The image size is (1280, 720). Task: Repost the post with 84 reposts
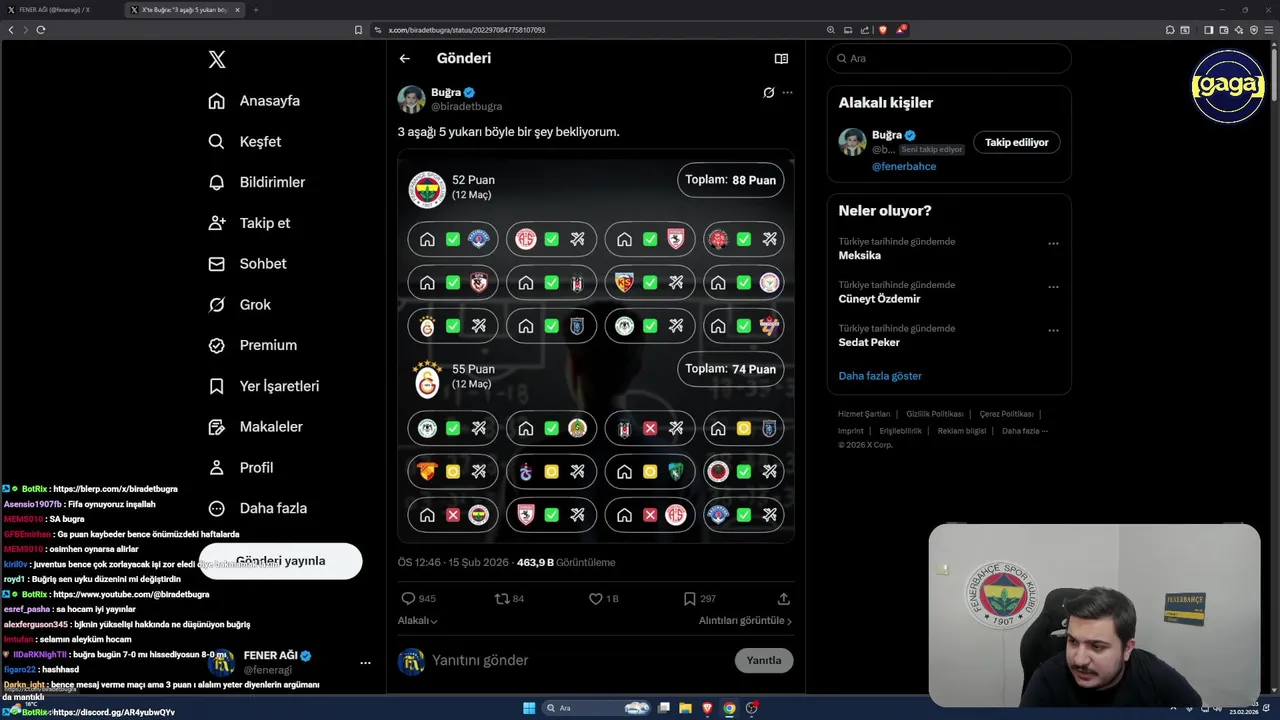click(502, 598)
